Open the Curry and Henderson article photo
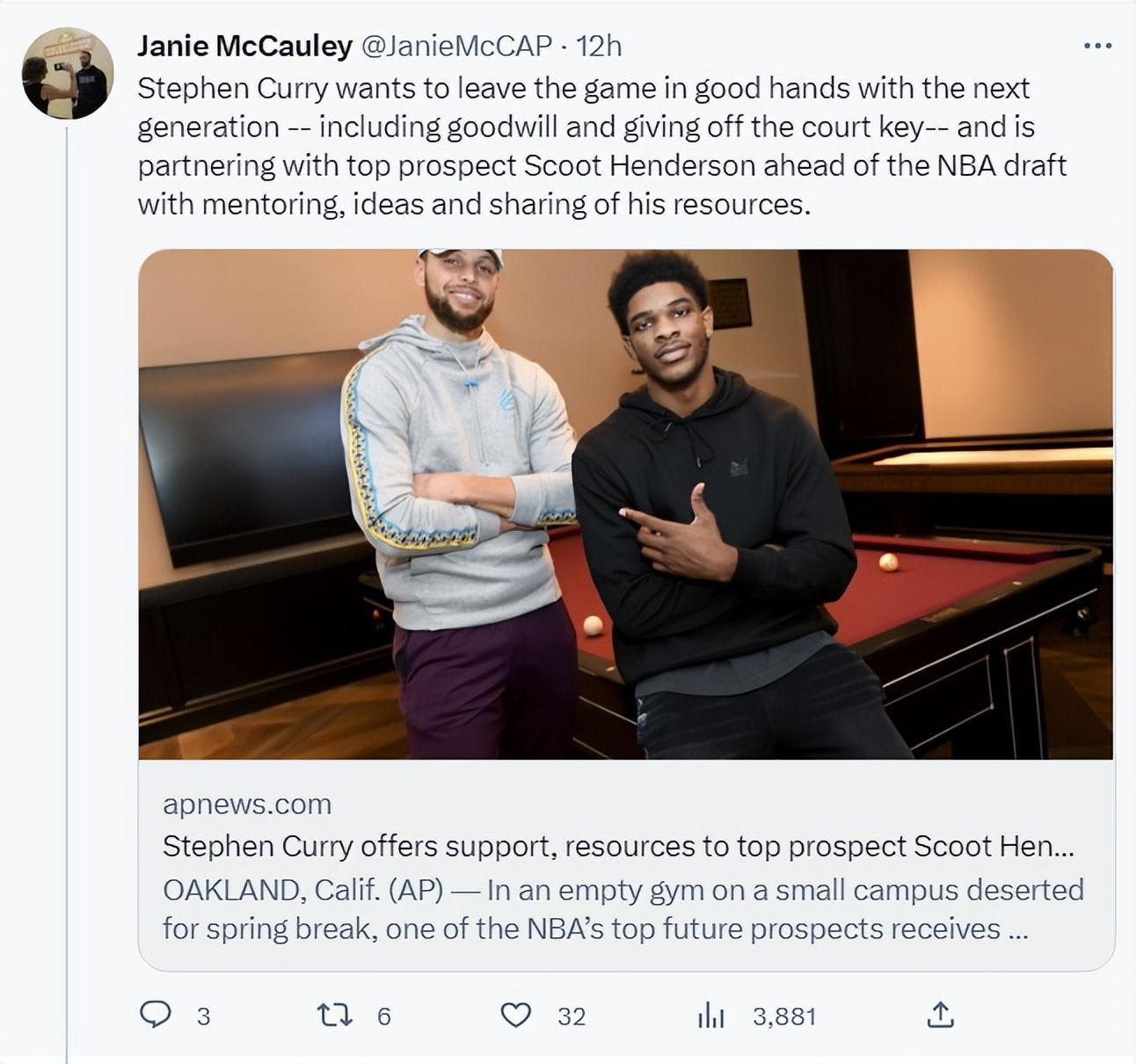Viewport: 1136px width, 1064px height. point(625,504)
